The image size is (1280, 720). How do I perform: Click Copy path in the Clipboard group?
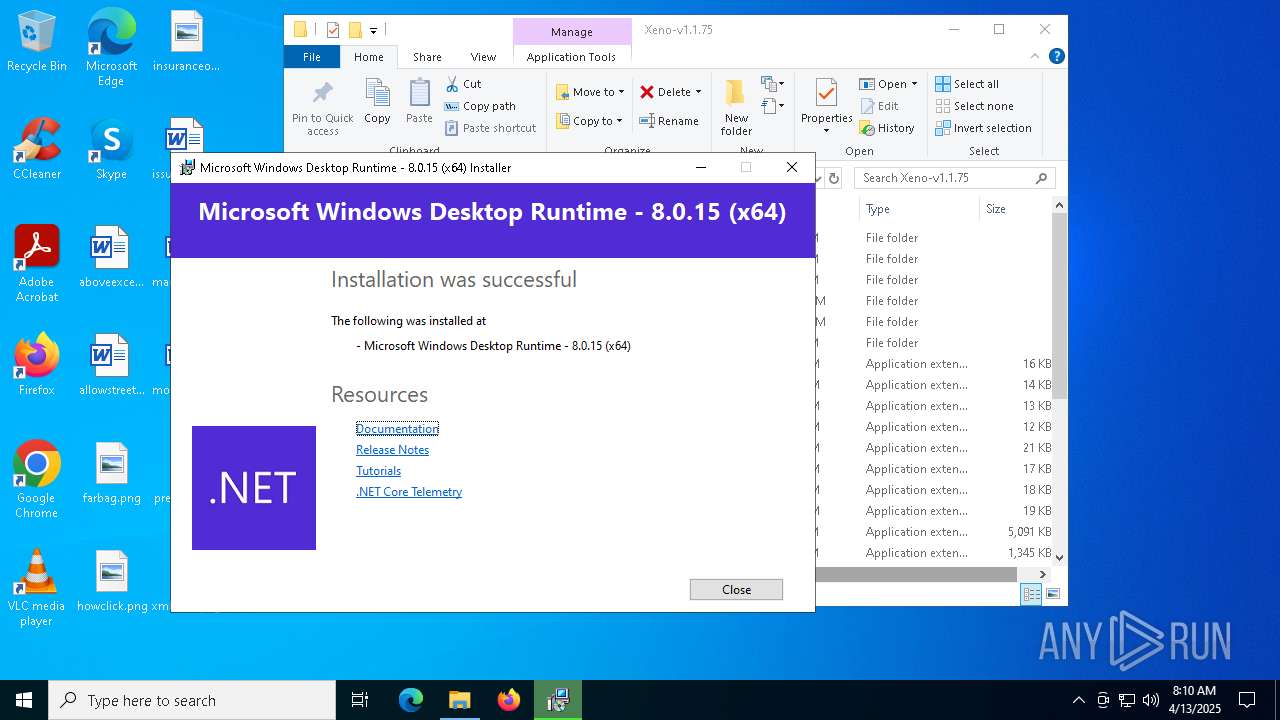click(480, 106)
